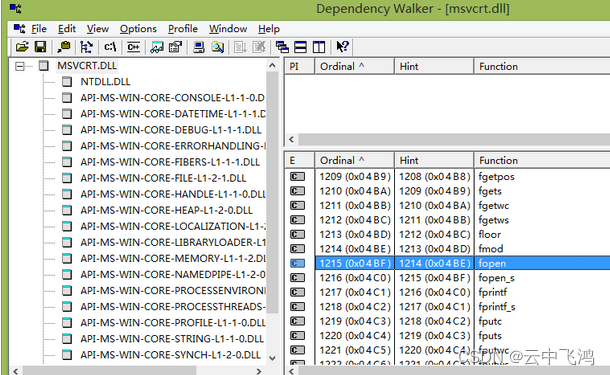Open the View menu
Viewport: 610px width, 375px height.
point(98,29)
